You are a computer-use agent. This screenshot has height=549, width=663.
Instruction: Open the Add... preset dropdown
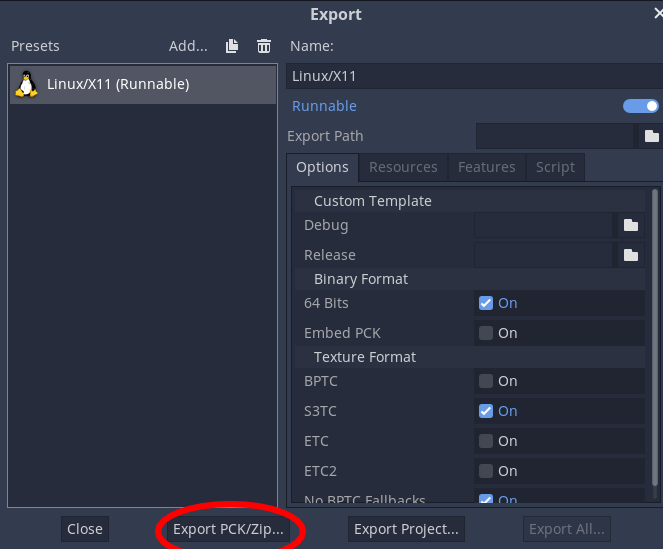[x=188, y=46]
